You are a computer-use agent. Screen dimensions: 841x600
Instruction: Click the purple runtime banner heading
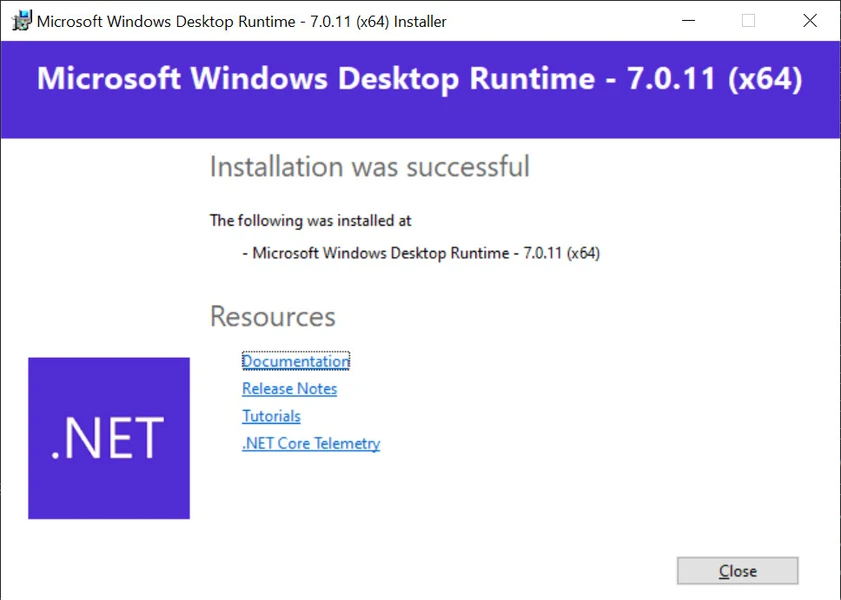tap(420, 79)
